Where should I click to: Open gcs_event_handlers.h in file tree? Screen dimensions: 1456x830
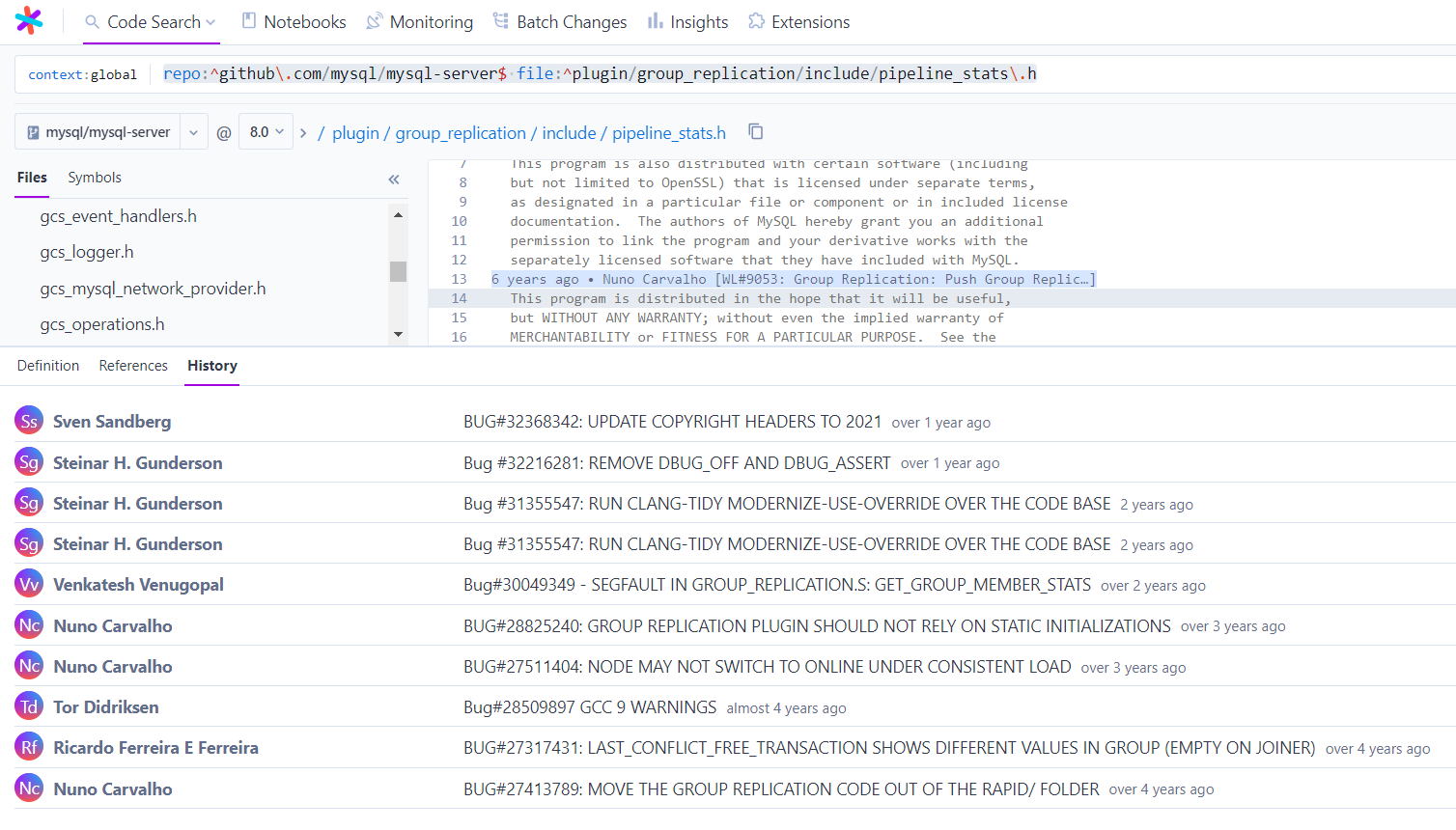tap(118, 216)
